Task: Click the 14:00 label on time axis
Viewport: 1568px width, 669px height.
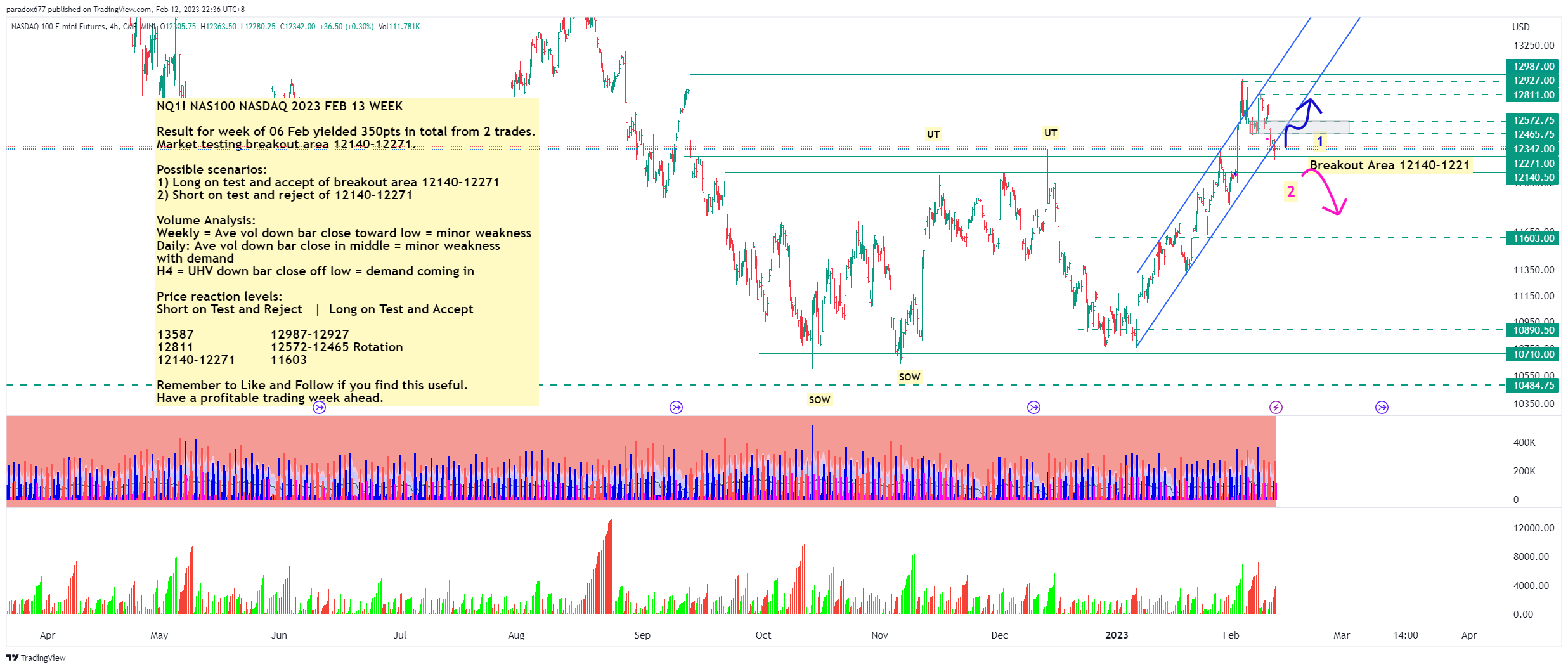Action: pos(1406,635)
